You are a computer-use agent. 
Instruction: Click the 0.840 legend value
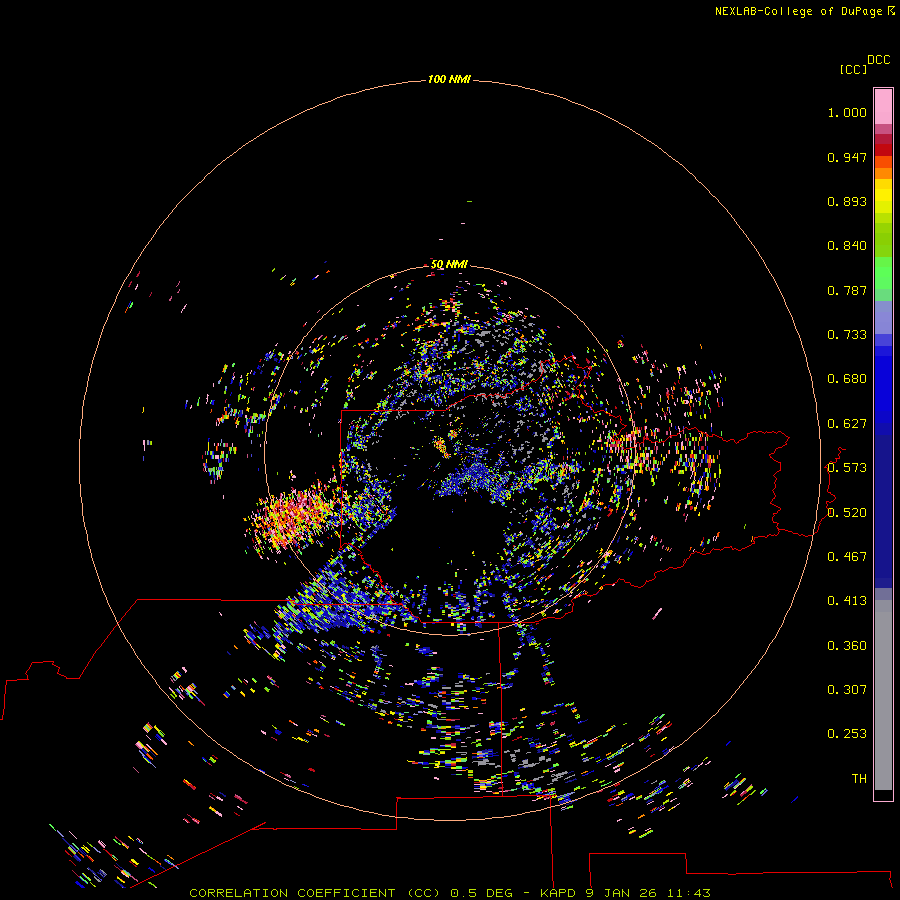847,246
